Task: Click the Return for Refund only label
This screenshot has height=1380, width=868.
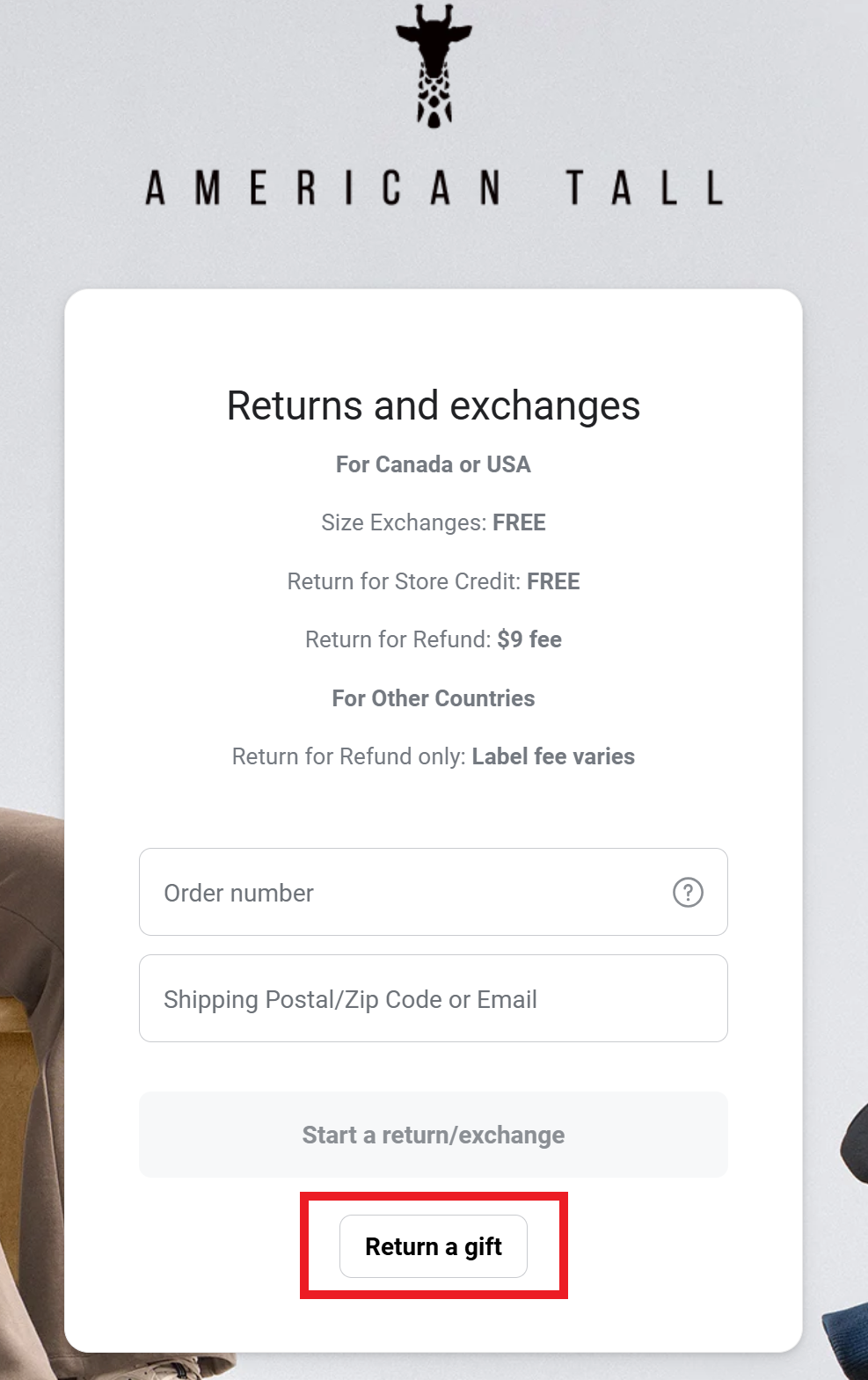Action: (348, 756)
